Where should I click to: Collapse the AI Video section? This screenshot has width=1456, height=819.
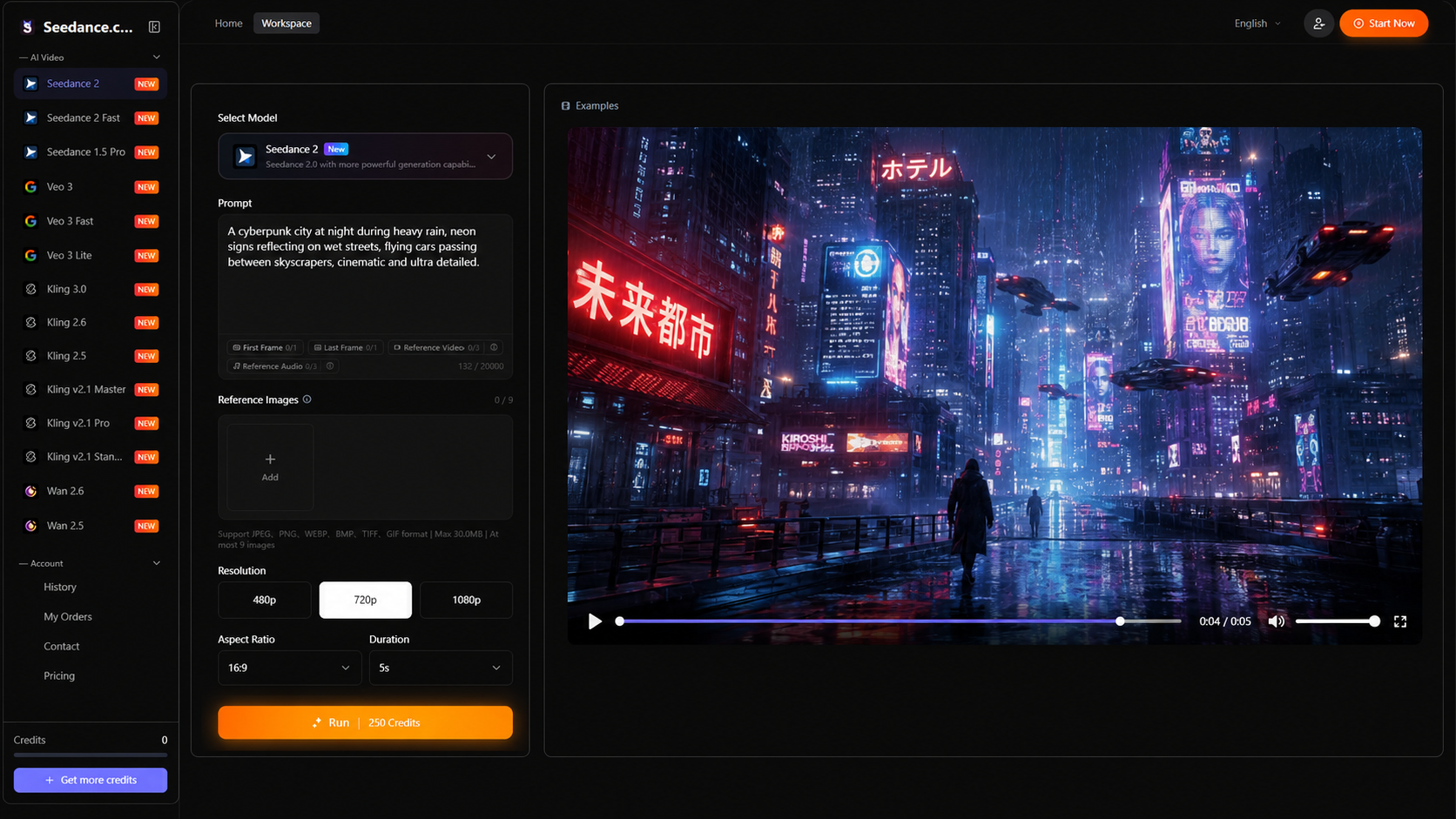point(157,57)
